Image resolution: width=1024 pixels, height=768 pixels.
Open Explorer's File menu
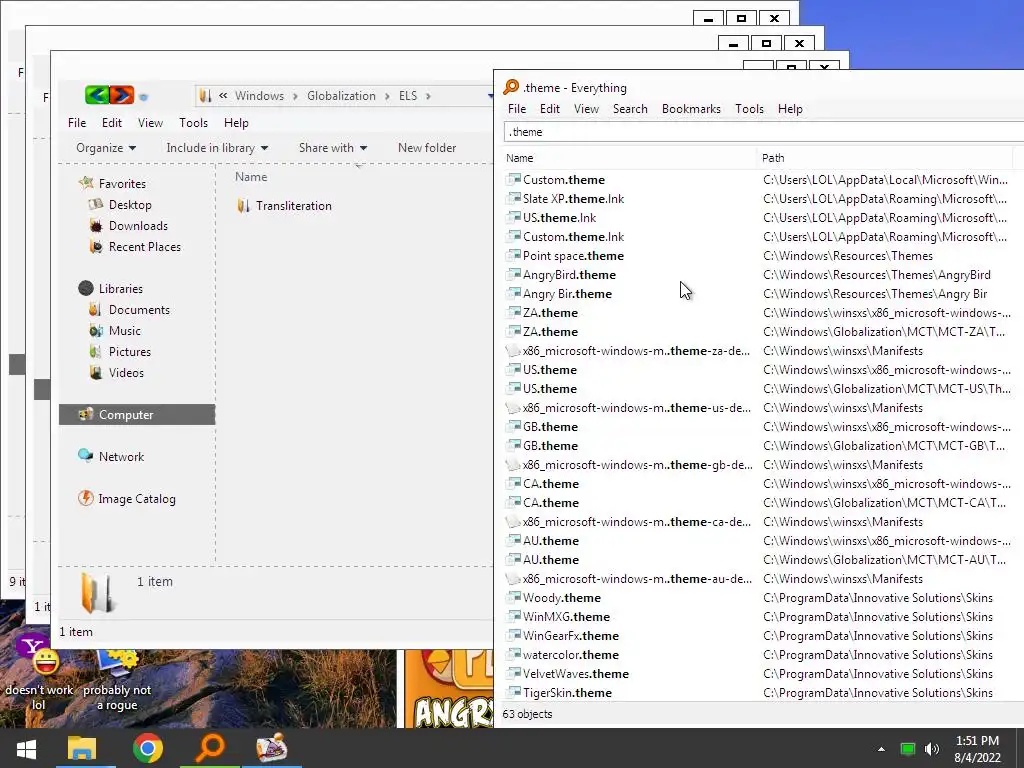77,123
